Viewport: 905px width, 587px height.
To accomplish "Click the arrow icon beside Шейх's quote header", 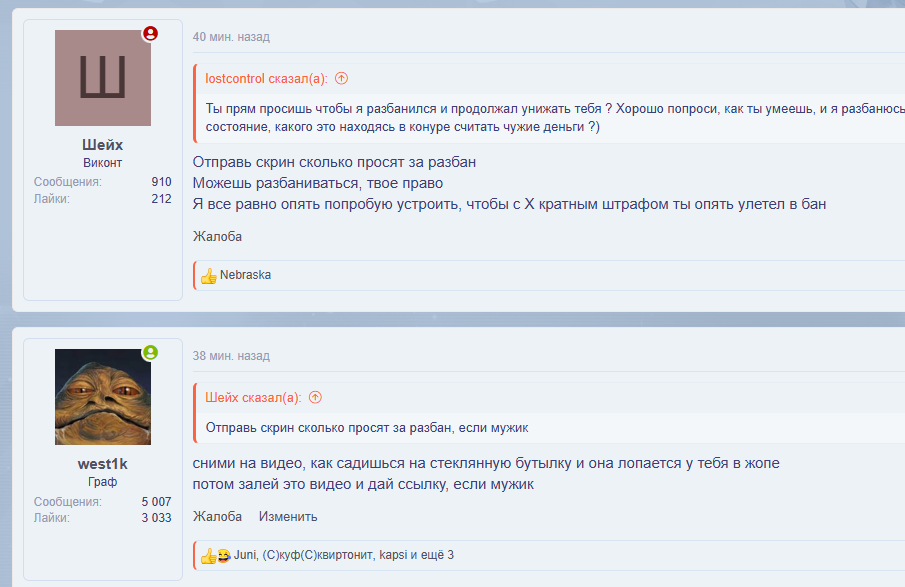I will 315,397.
